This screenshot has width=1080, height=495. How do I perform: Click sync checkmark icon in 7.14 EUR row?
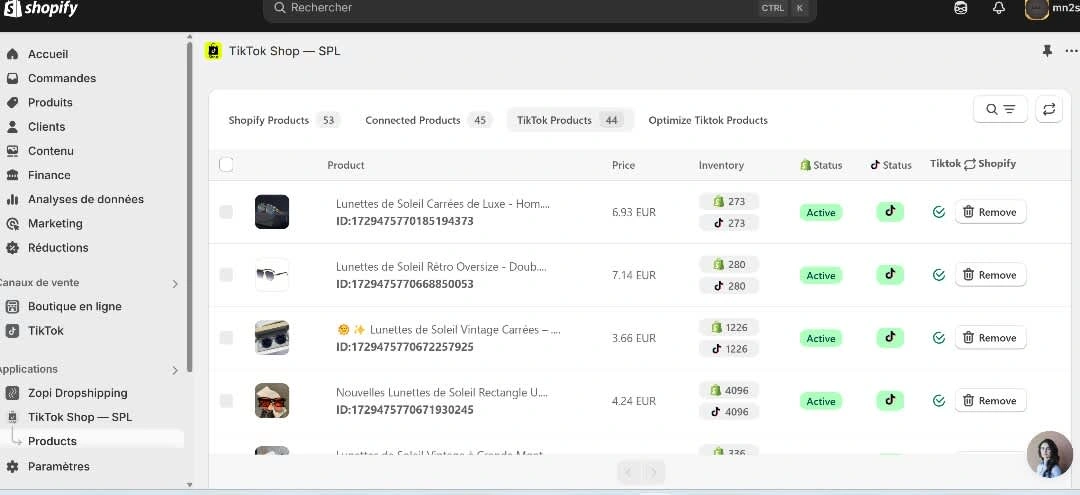[x=938, y=275]
